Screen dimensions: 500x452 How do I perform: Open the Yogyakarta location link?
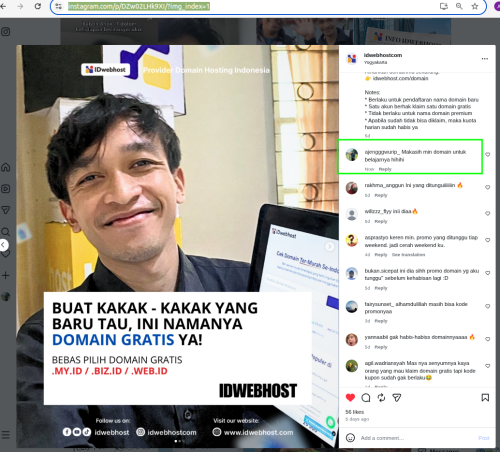(x=375, y=62)
